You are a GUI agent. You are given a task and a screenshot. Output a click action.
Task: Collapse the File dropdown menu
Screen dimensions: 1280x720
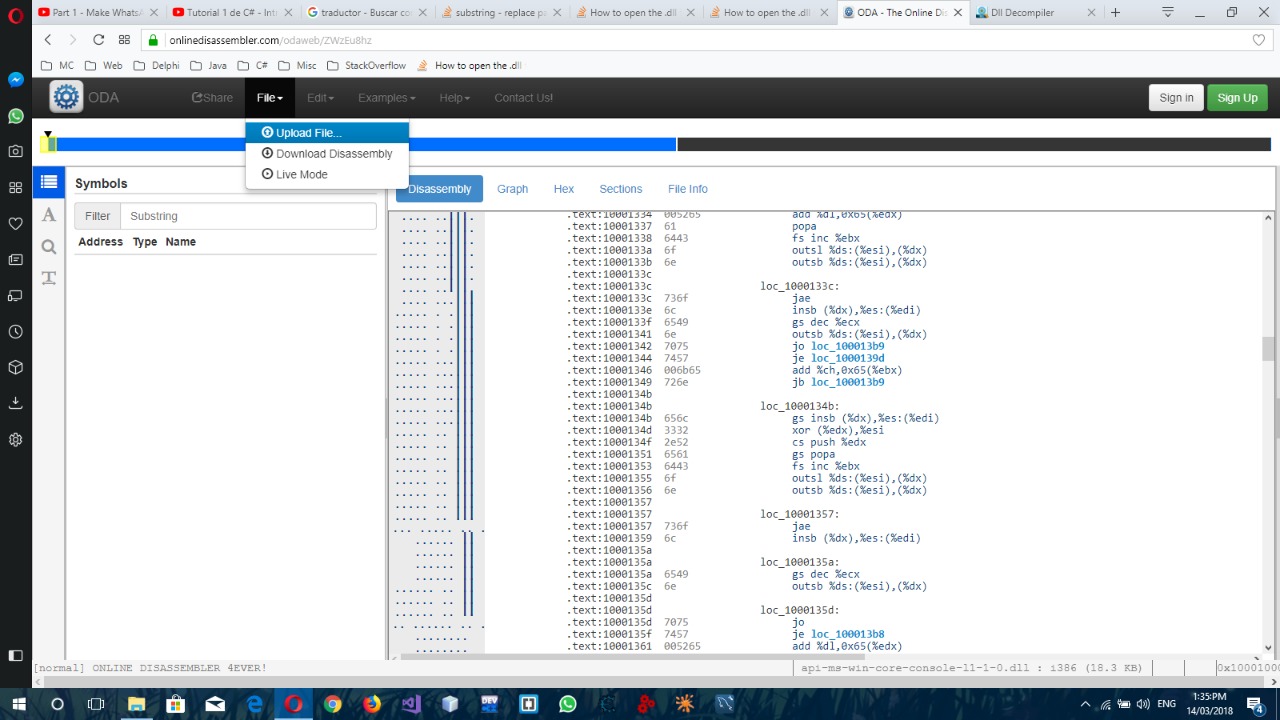[269, 97]
